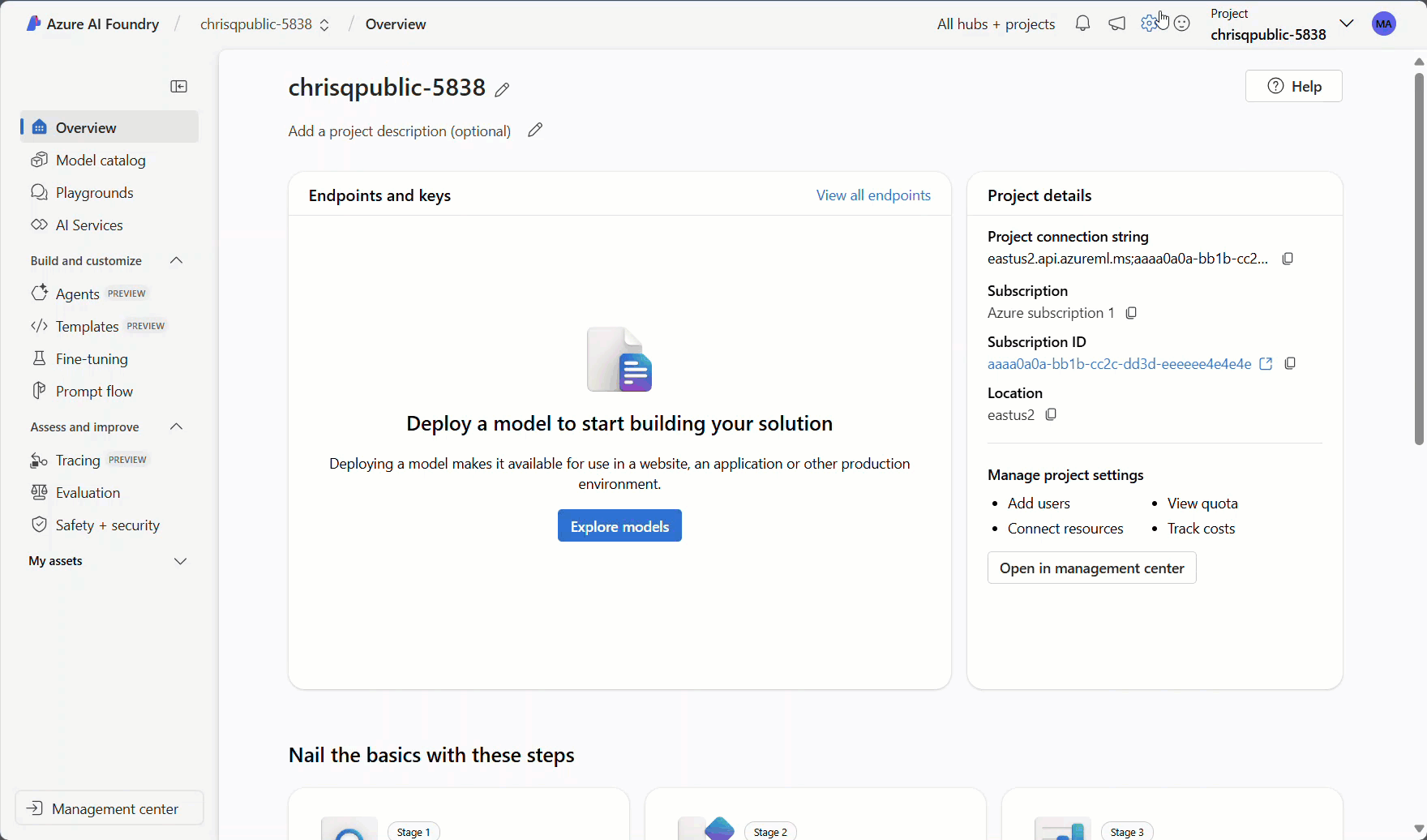Click the Help button

tap(1294, 86)
